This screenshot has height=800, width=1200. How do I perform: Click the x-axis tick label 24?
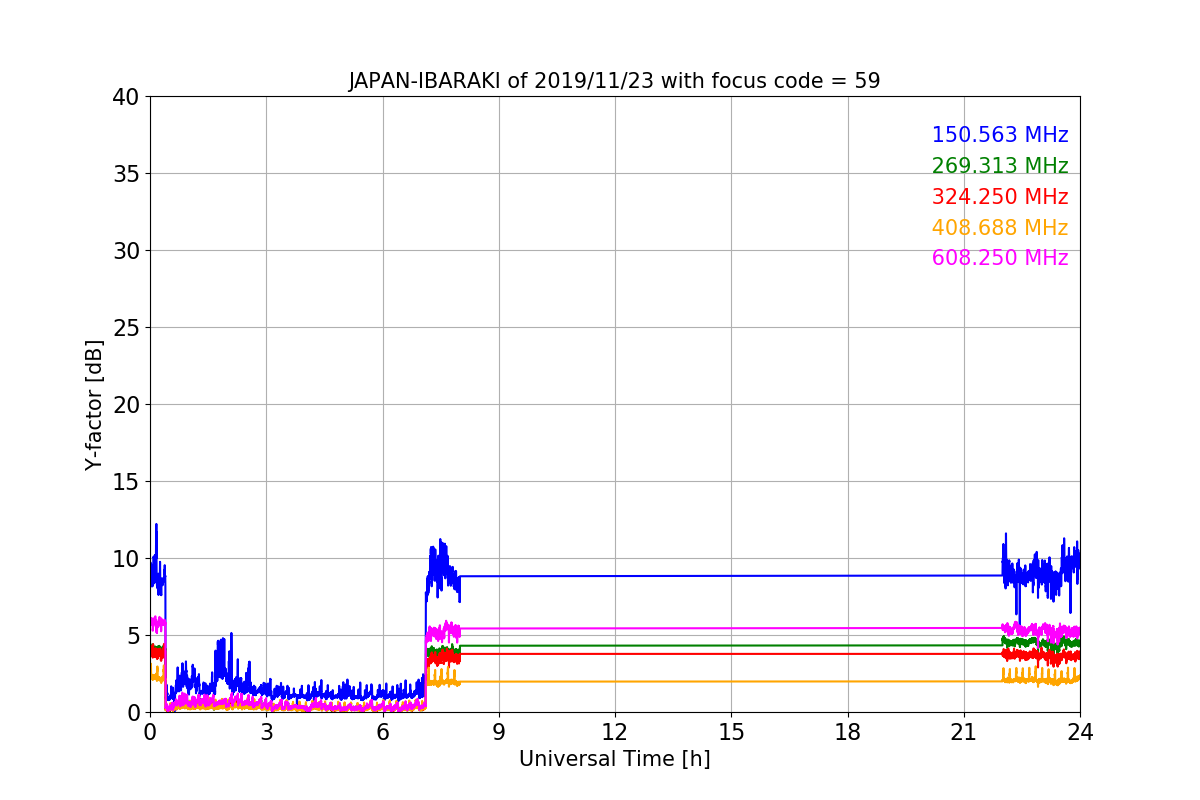[1080, 732]
